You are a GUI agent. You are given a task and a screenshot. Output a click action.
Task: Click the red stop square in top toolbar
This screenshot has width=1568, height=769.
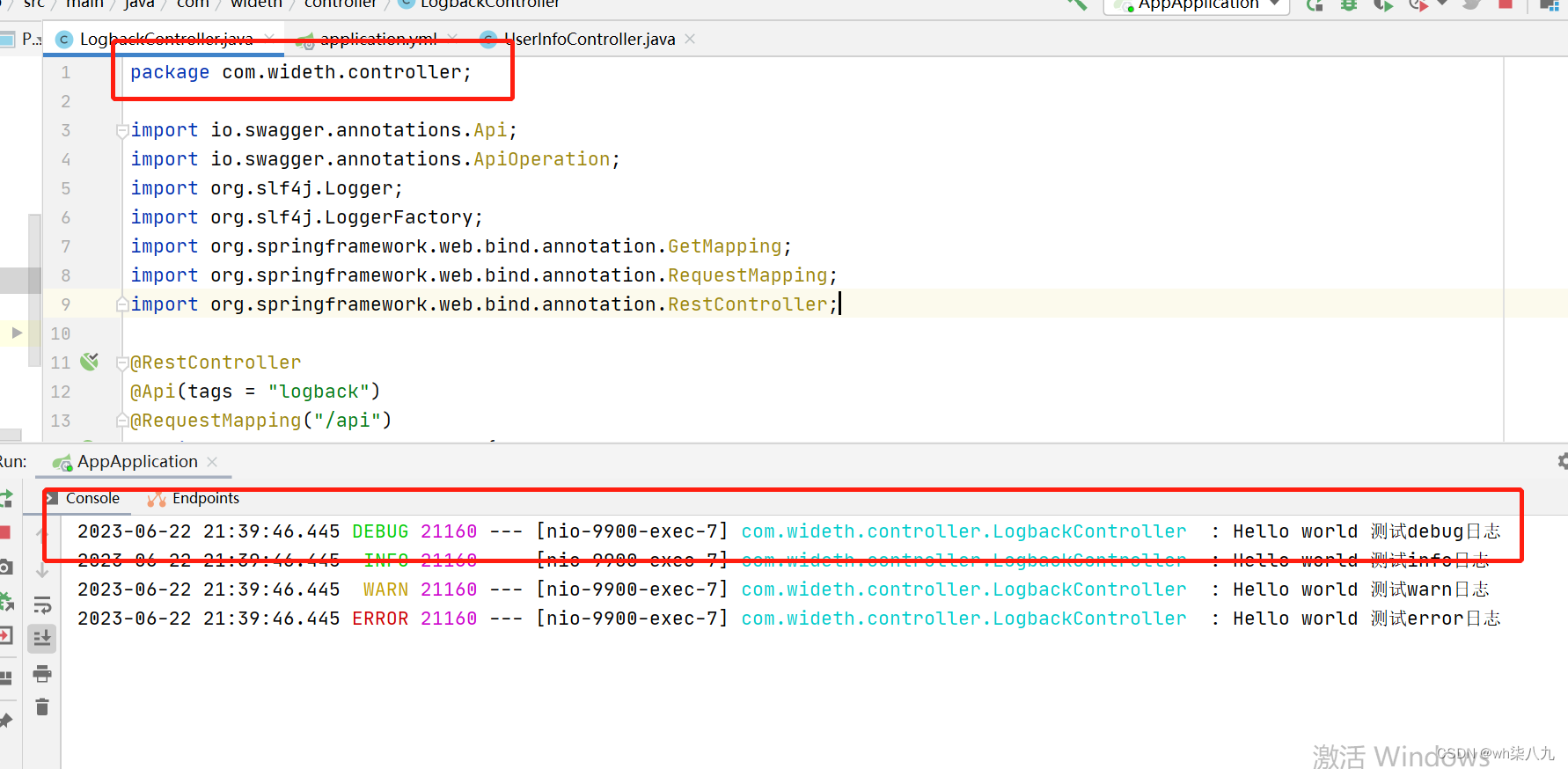1506,4
